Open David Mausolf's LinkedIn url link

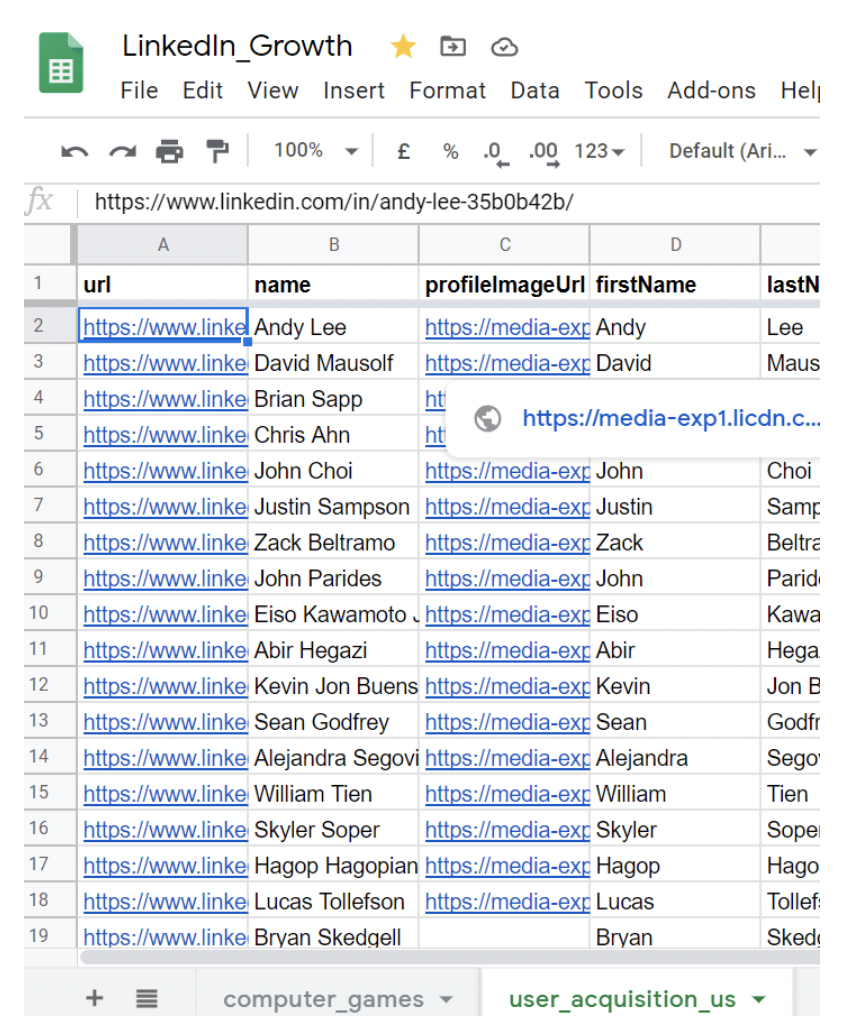165,363
